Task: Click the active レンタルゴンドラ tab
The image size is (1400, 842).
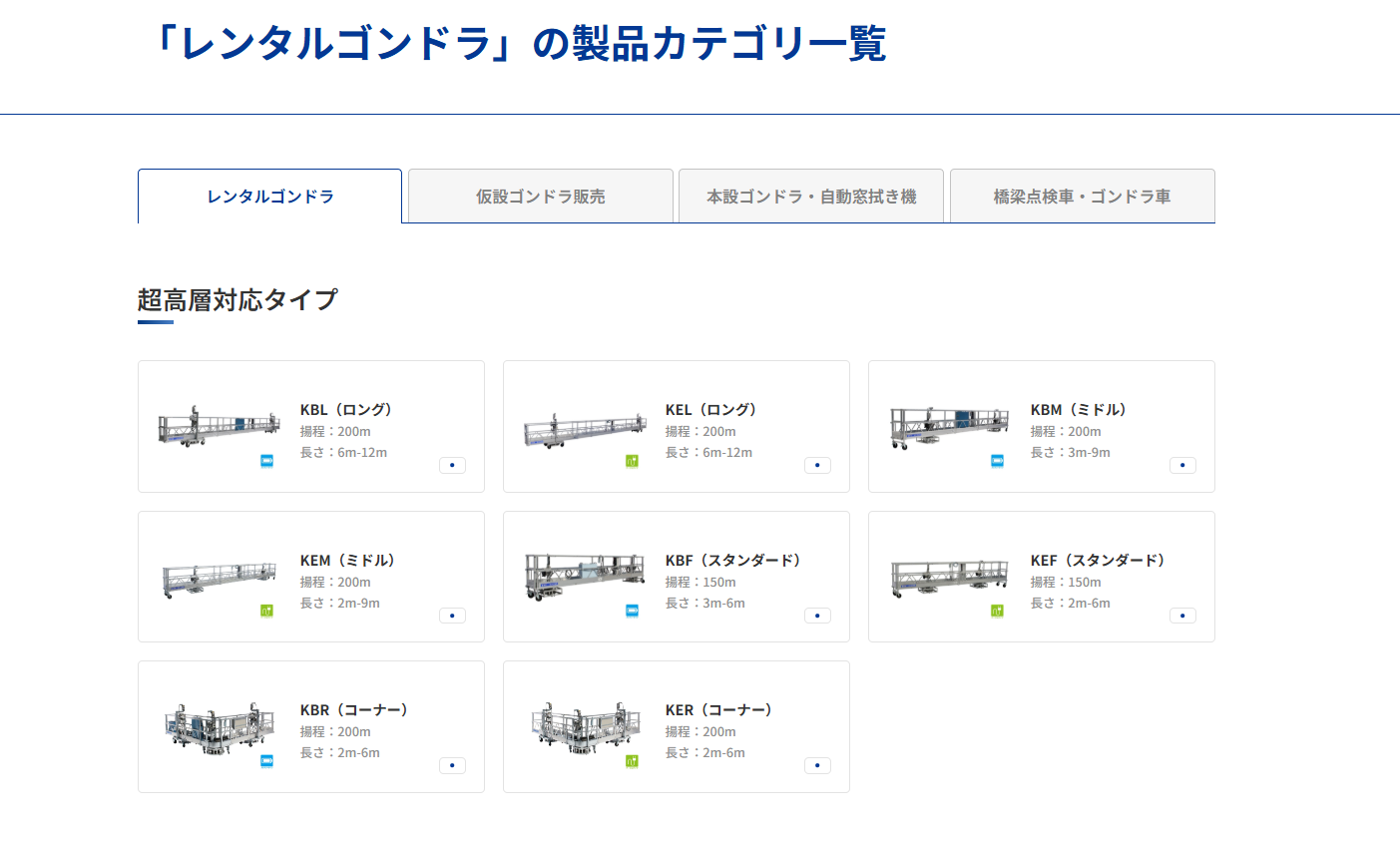Action: click(x=268, y=196)
